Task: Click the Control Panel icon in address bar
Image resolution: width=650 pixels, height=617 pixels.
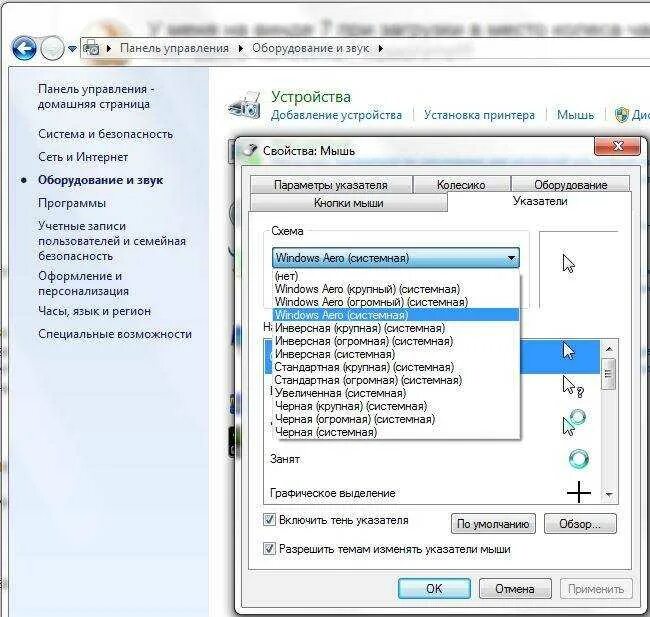Action: tap(91, 48)
